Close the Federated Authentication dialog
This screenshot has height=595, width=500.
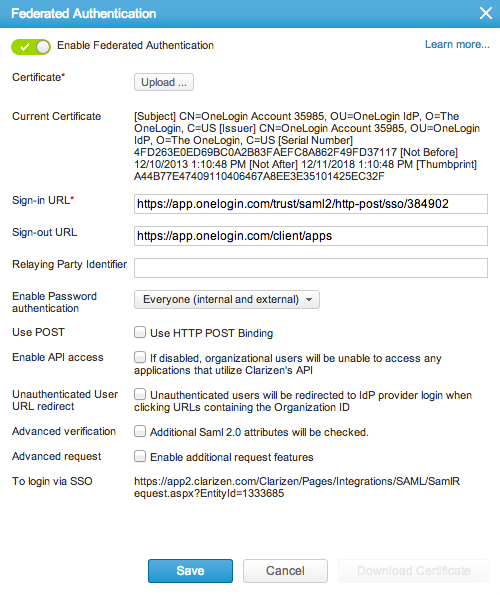pyautogui.click(x=486, y=13)
